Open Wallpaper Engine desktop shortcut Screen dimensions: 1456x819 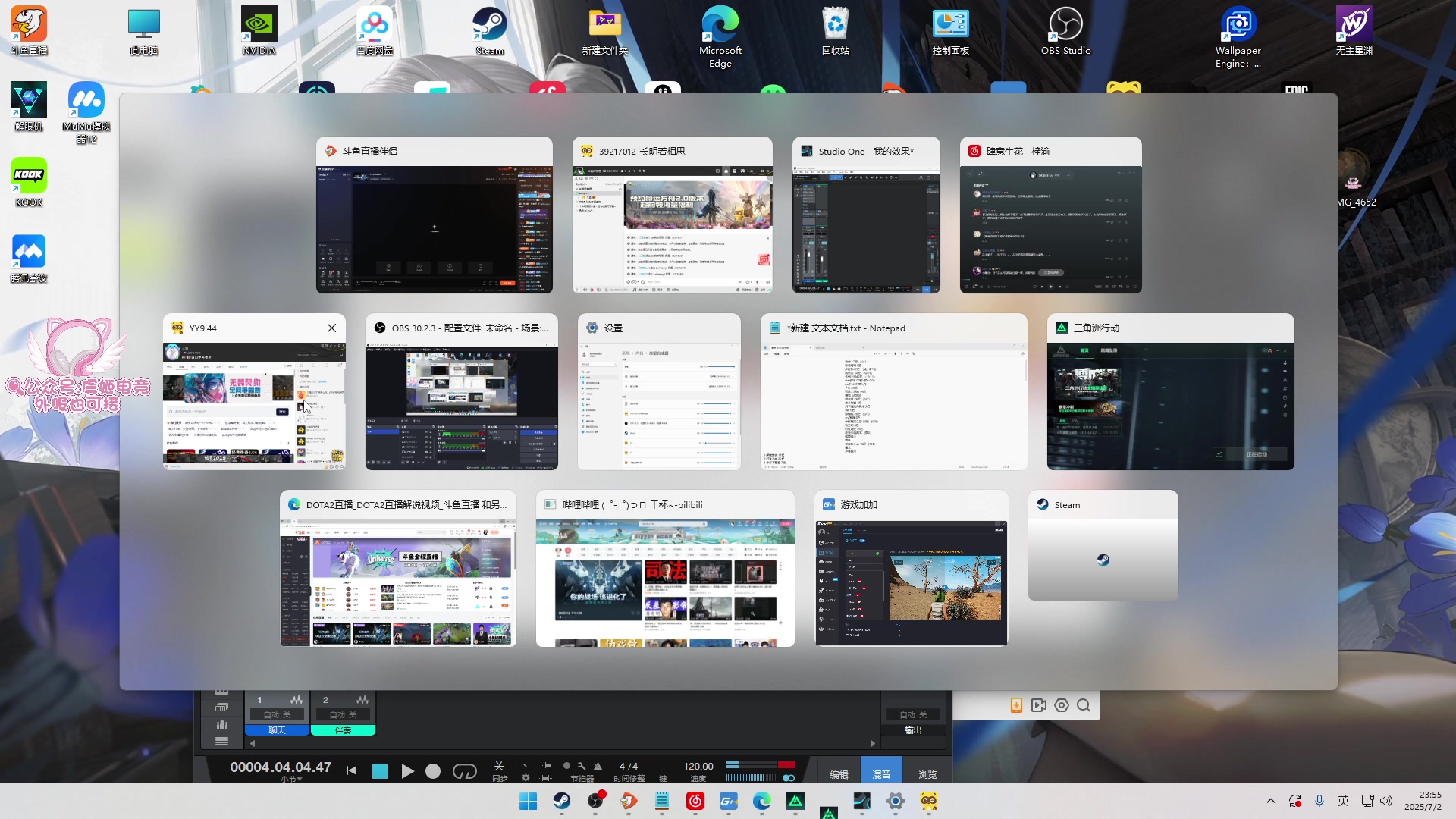1238,37
